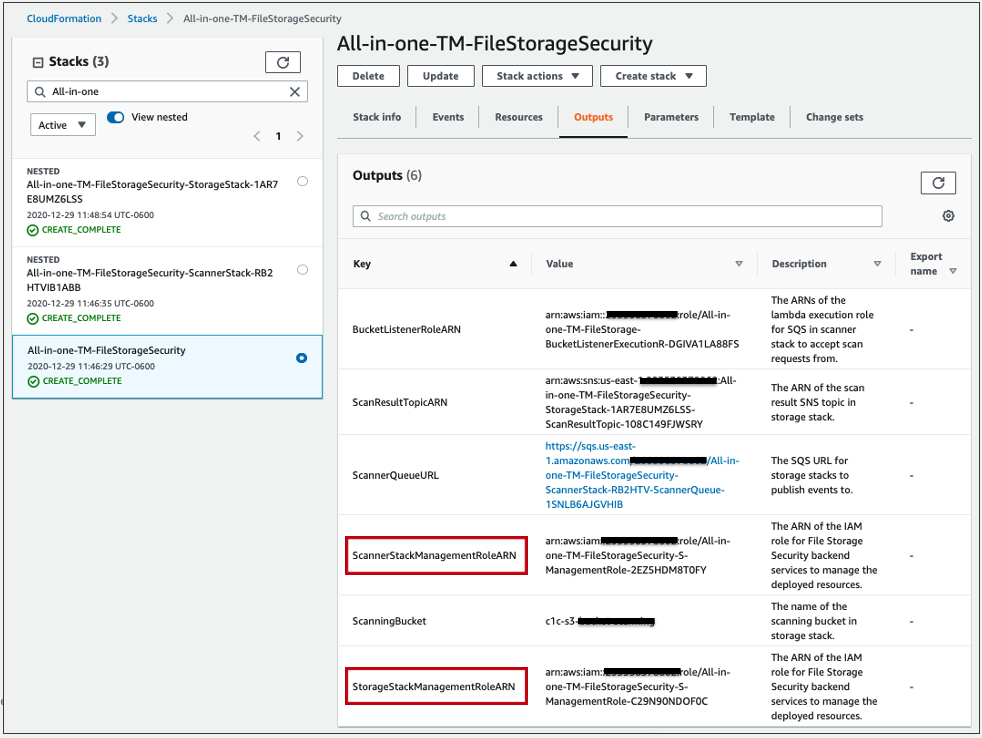Refresh the Stacks list
This screenshot has height=738, width=982.
coord(282,62)
